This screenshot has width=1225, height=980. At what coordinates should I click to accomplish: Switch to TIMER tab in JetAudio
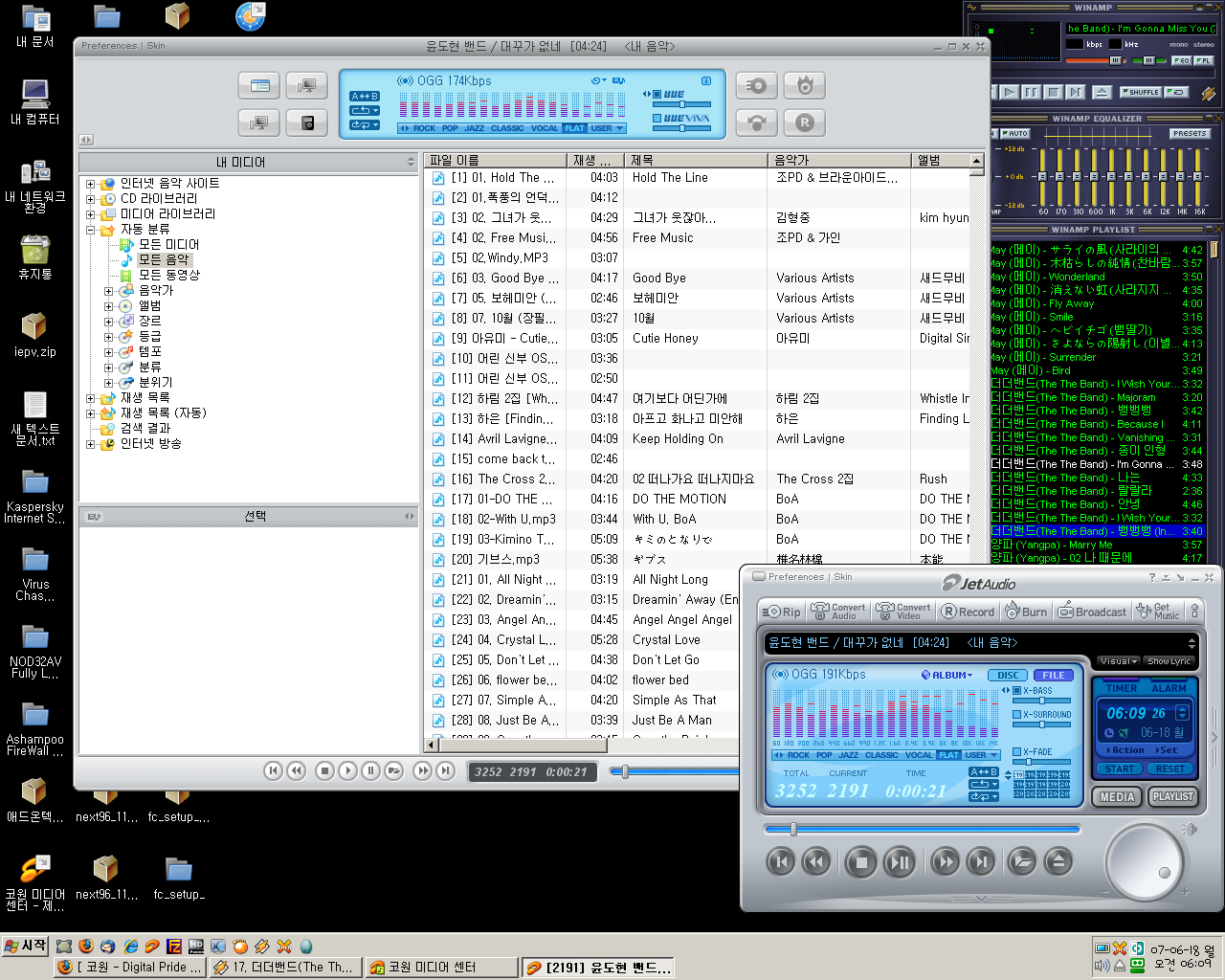tap(1122, 688)
